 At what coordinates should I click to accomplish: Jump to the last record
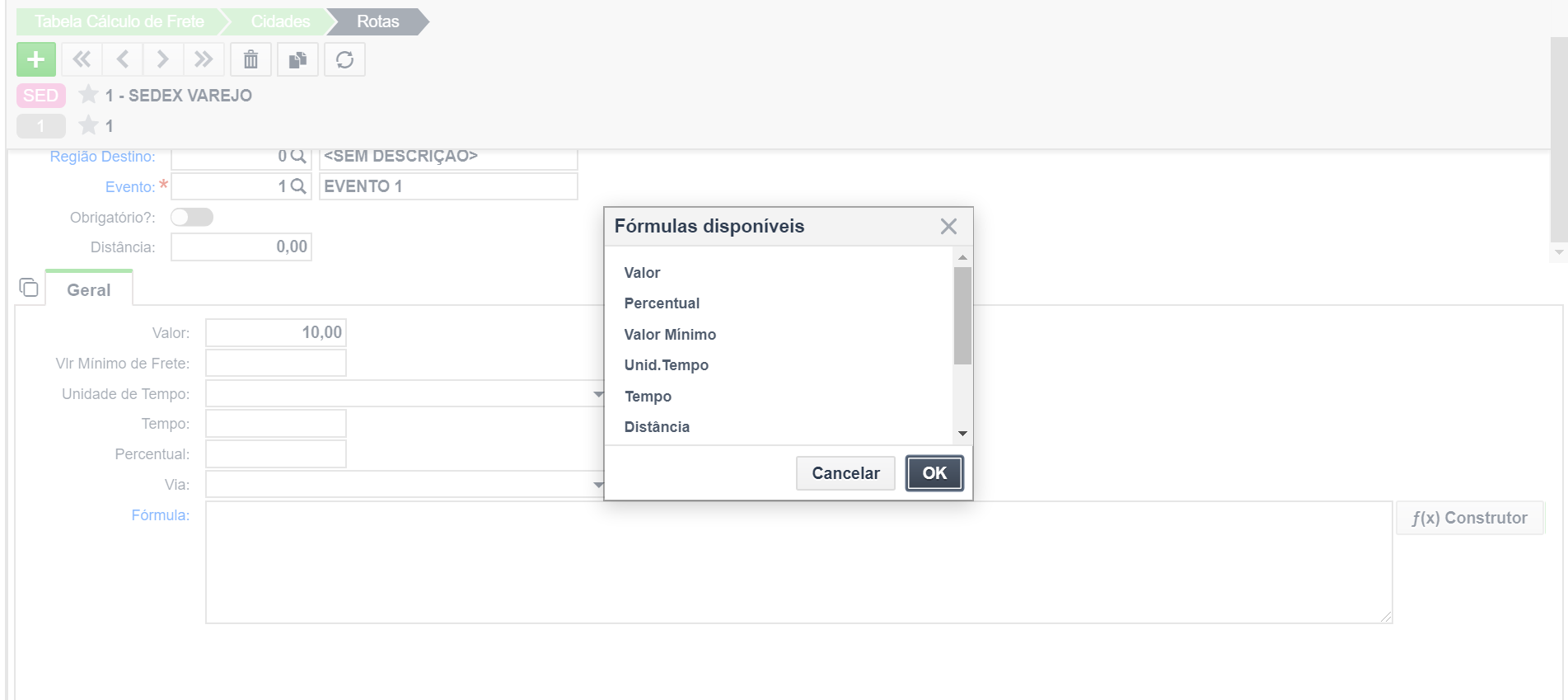204,59
